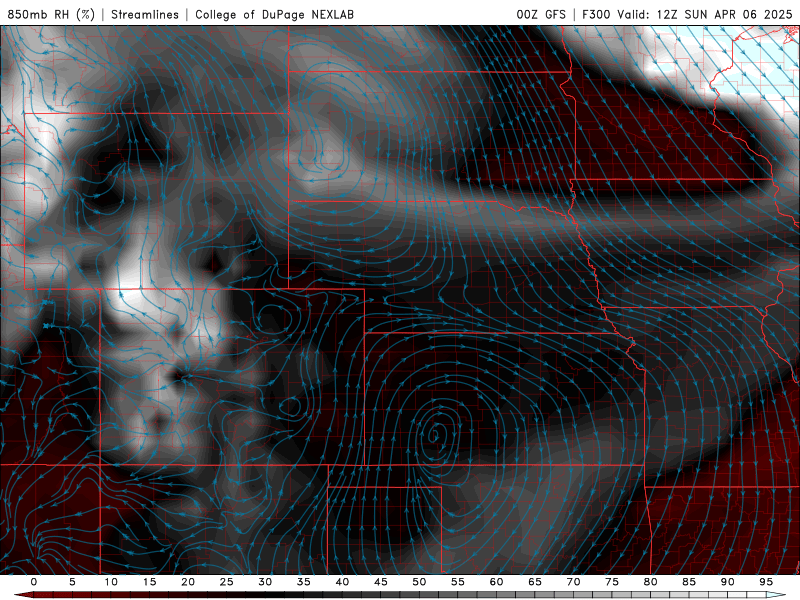The width and height of the screenshot is (800, 600).
Task: Select the 75 value on the color scale
Action: pos(612,582)
